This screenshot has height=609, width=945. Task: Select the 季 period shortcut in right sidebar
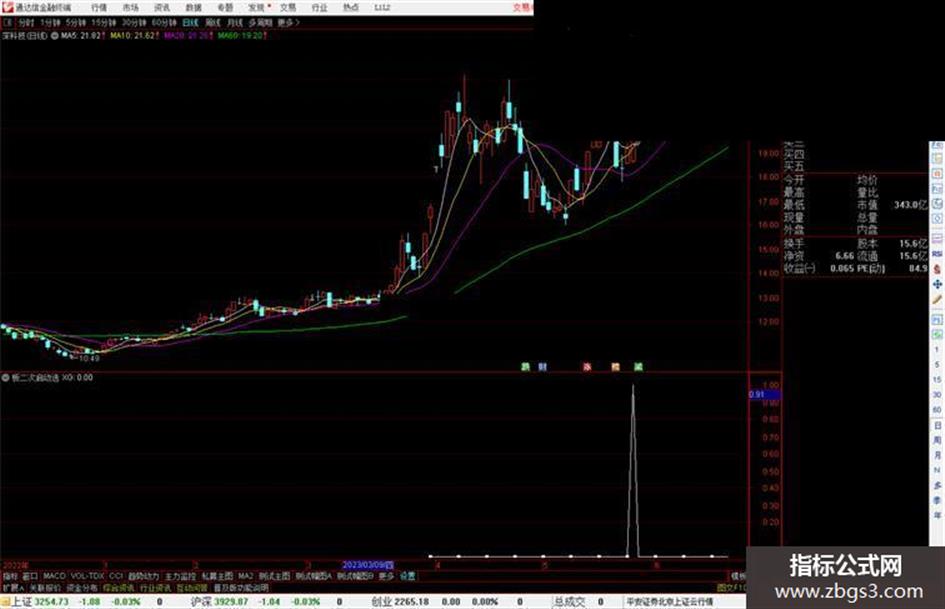(x=937, y=501)
